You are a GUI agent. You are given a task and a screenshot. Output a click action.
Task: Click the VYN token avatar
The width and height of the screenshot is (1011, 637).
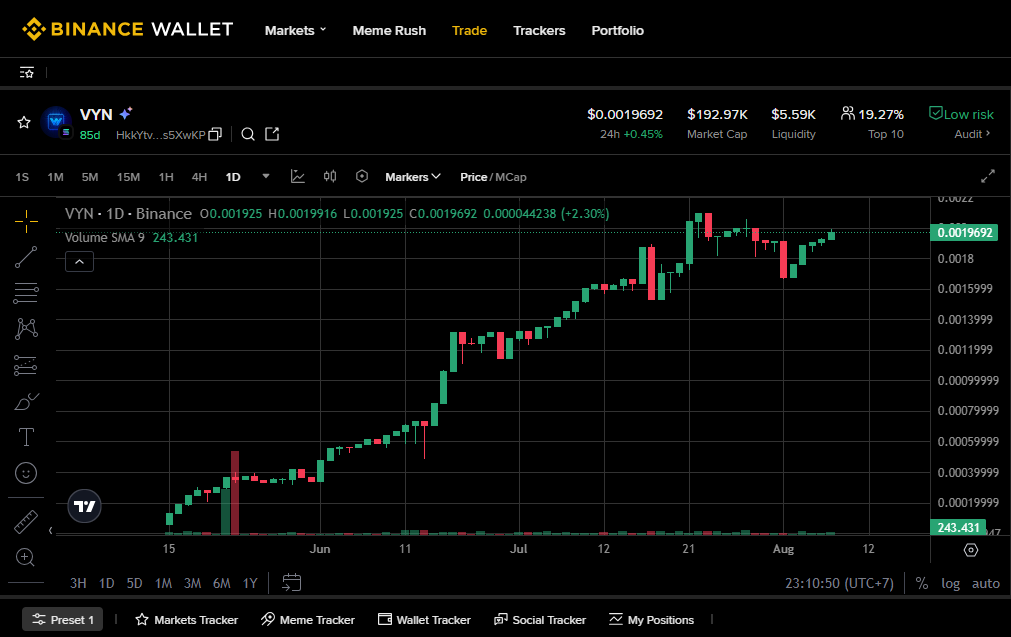(56, 122)
